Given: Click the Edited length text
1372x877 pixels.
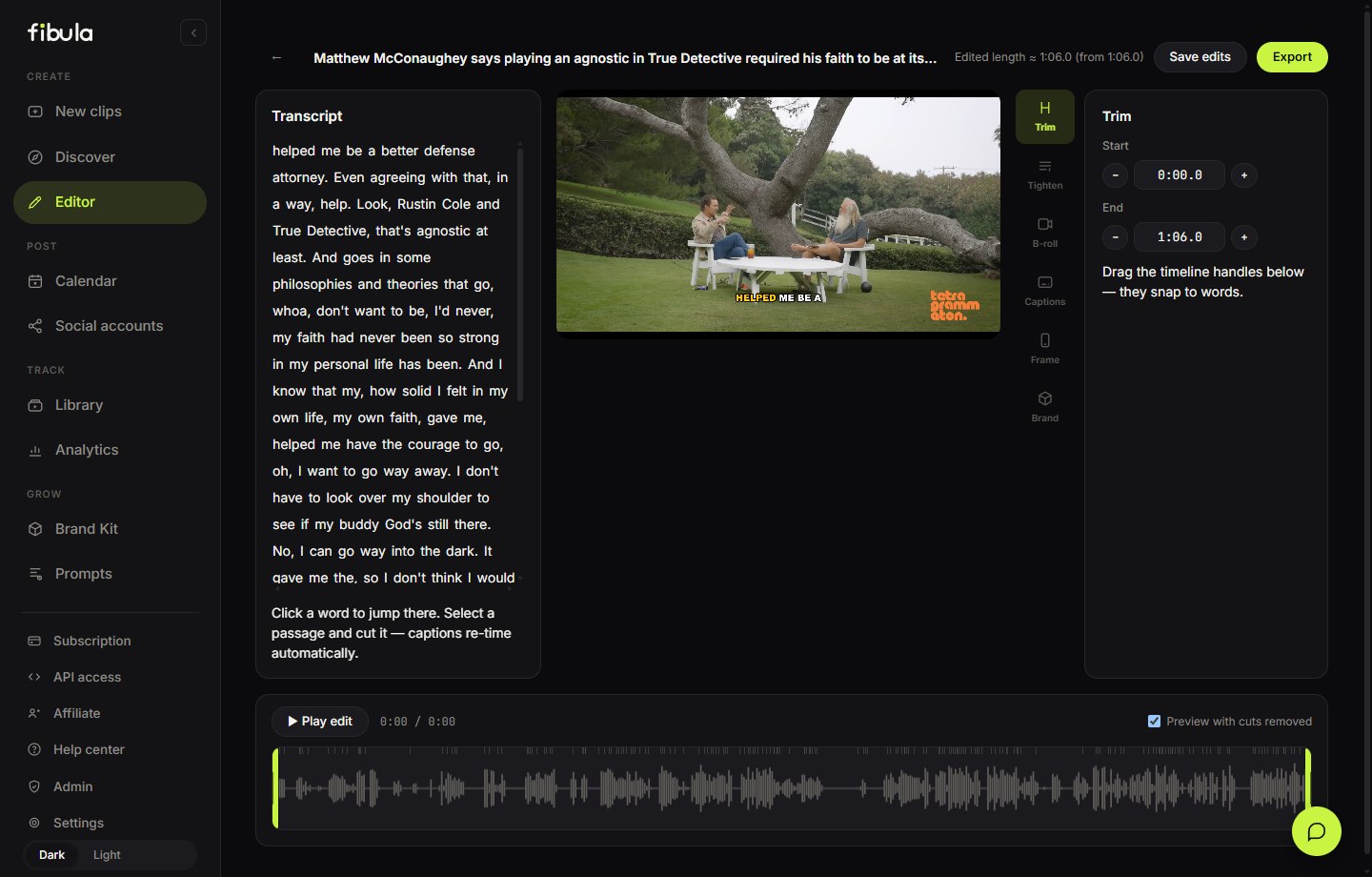Looking at the screenshot, I should [x=1049, y=57].
